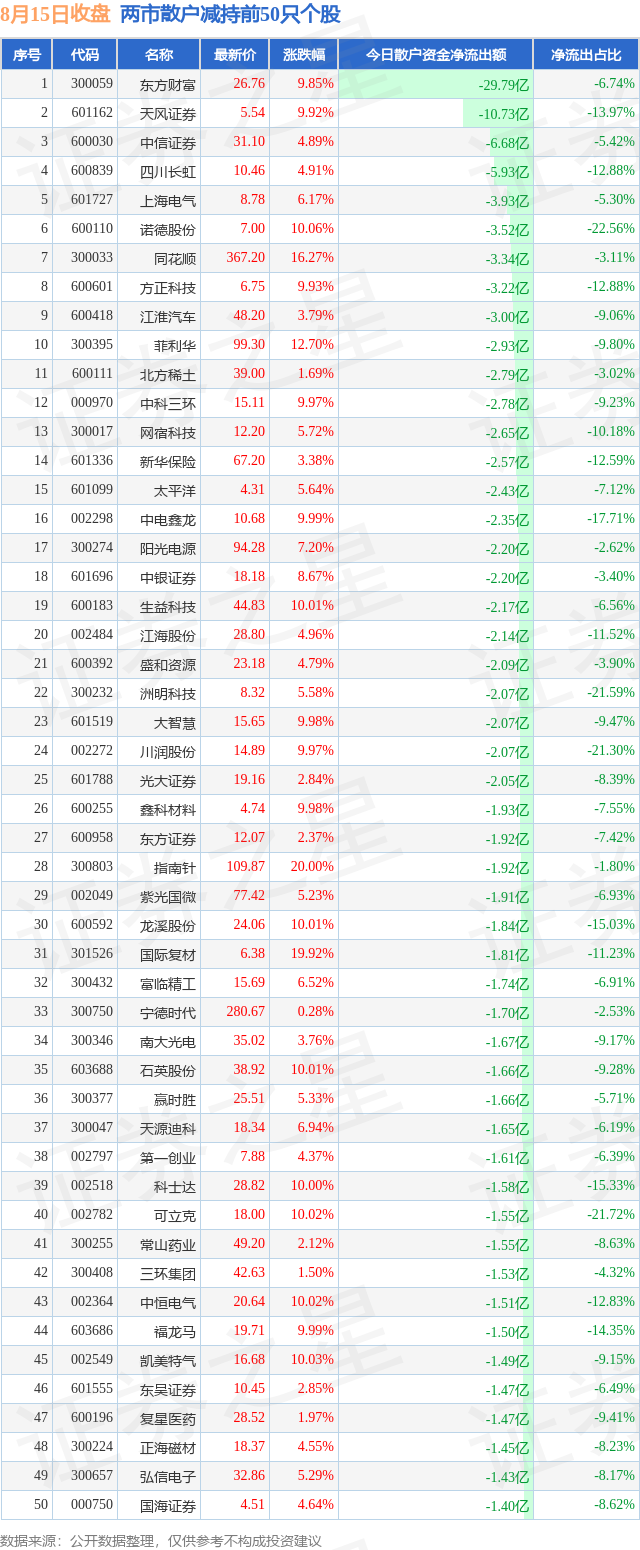Select the name 紫光国微
Screen dimensions: 640x1550
pos(168,896)
